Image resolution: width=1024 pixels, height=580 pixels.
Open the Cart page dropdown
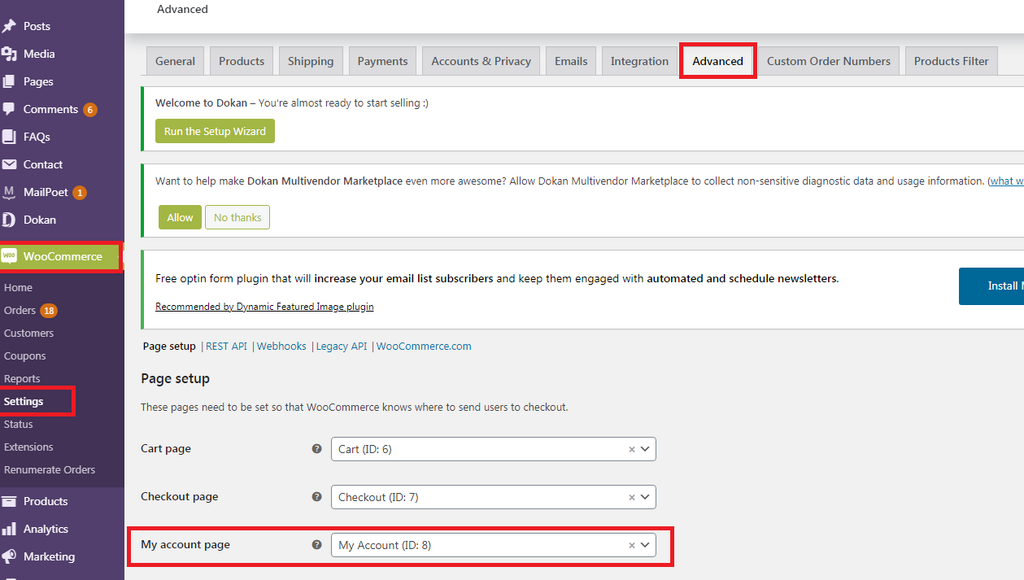tap(493, 449)
